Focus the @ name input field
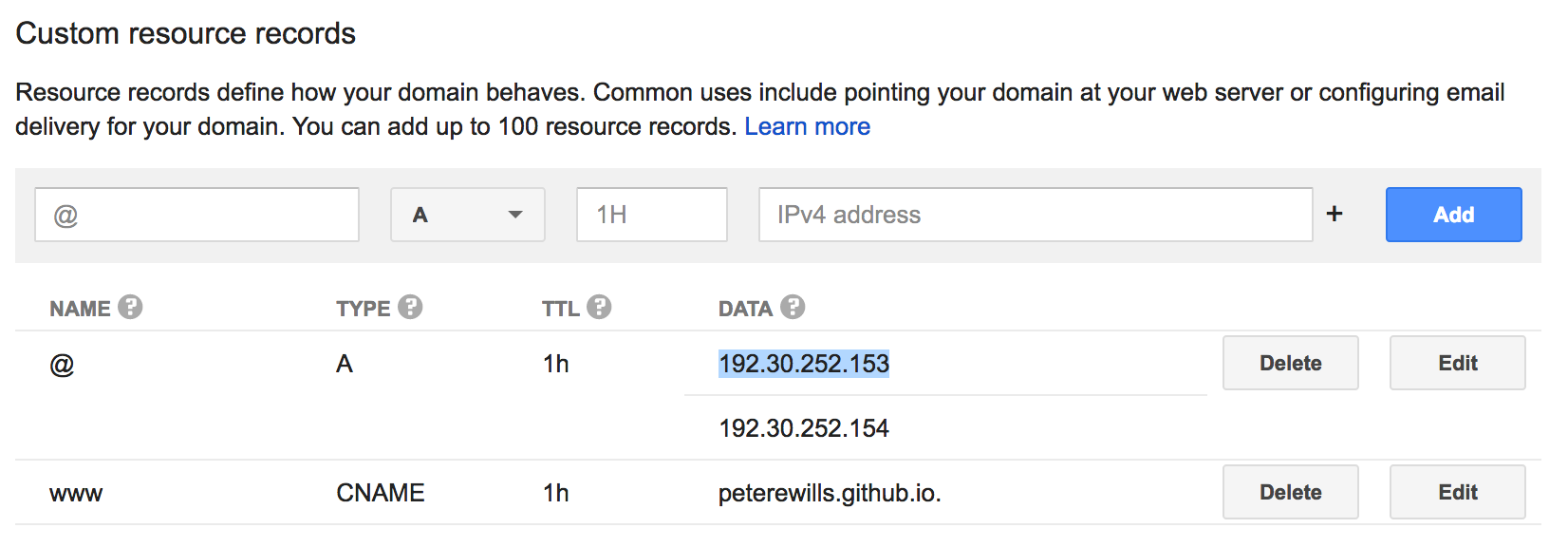 pyautogui.click(x=197, y=215)
